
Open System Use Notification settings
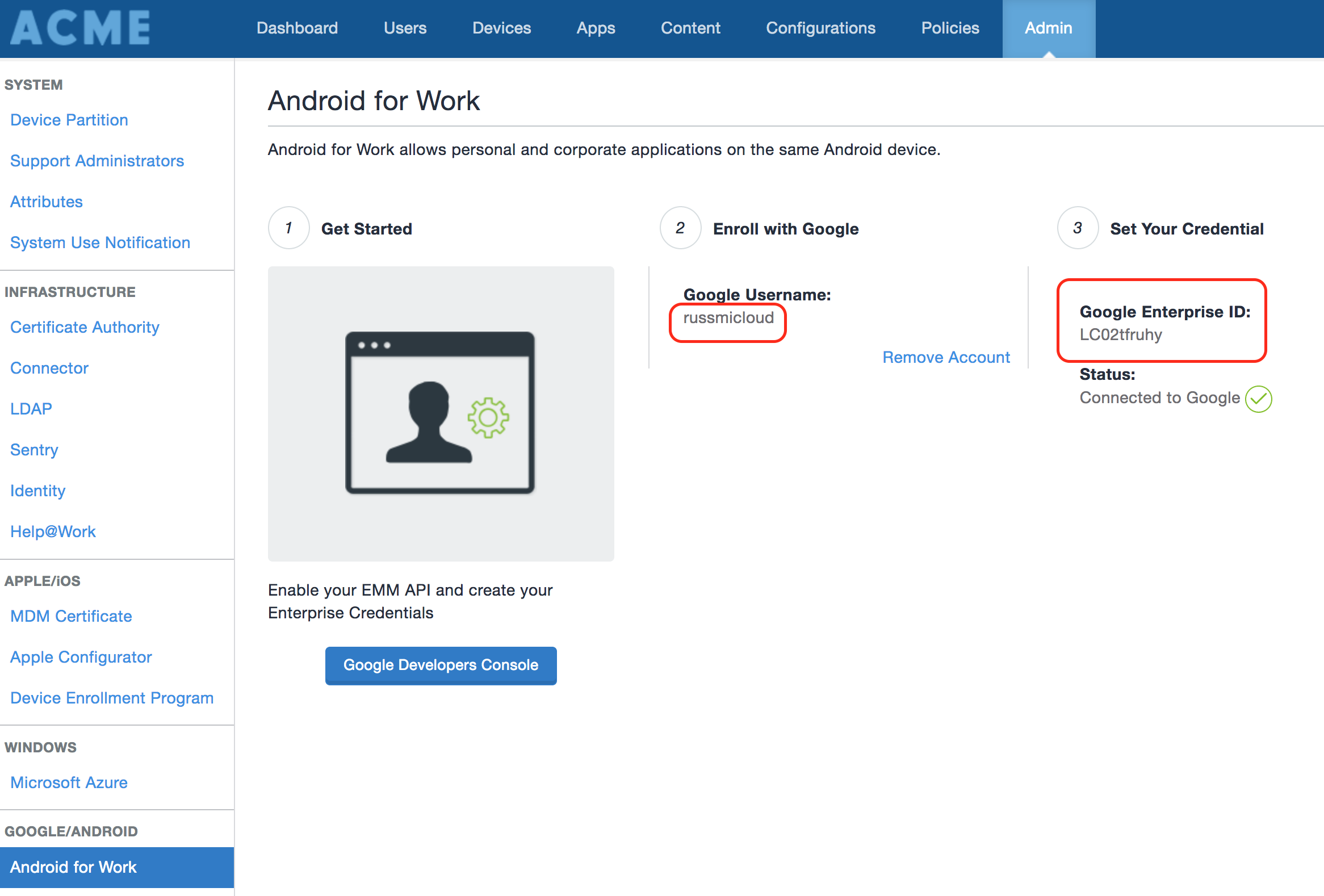click(100, 242)
